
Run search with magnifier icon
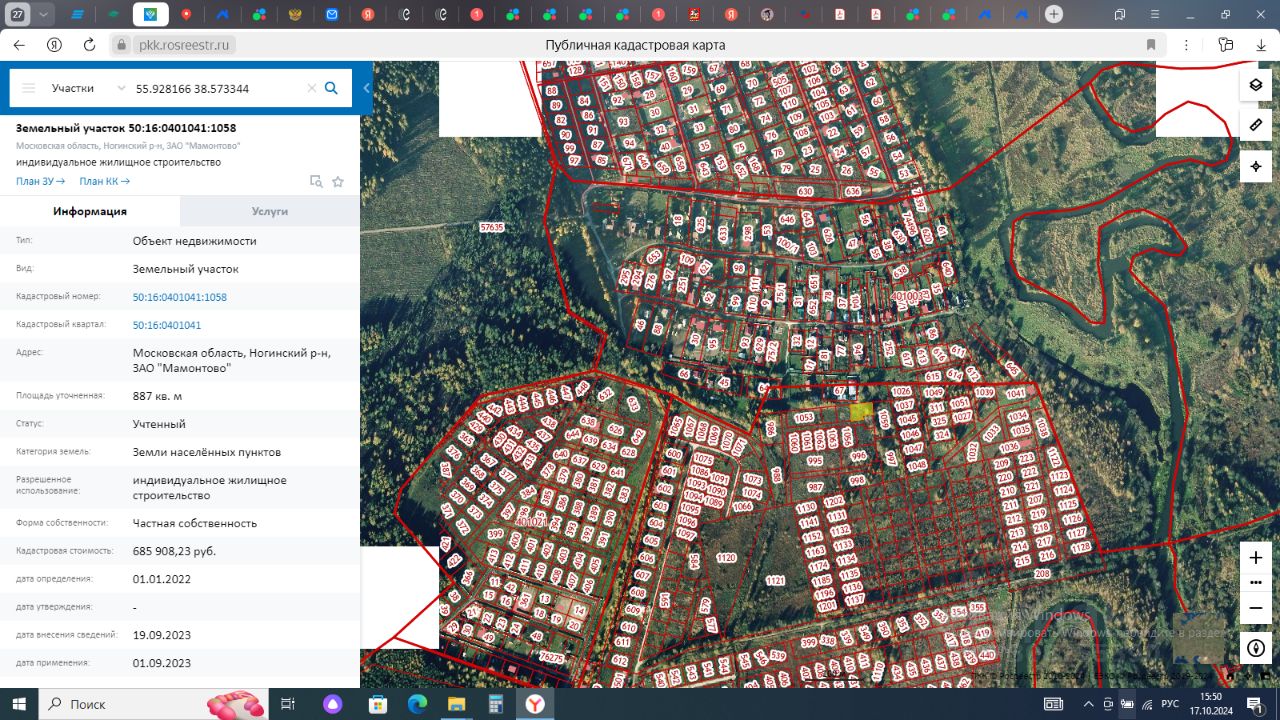pyautogui.click(x=331, y=88)
